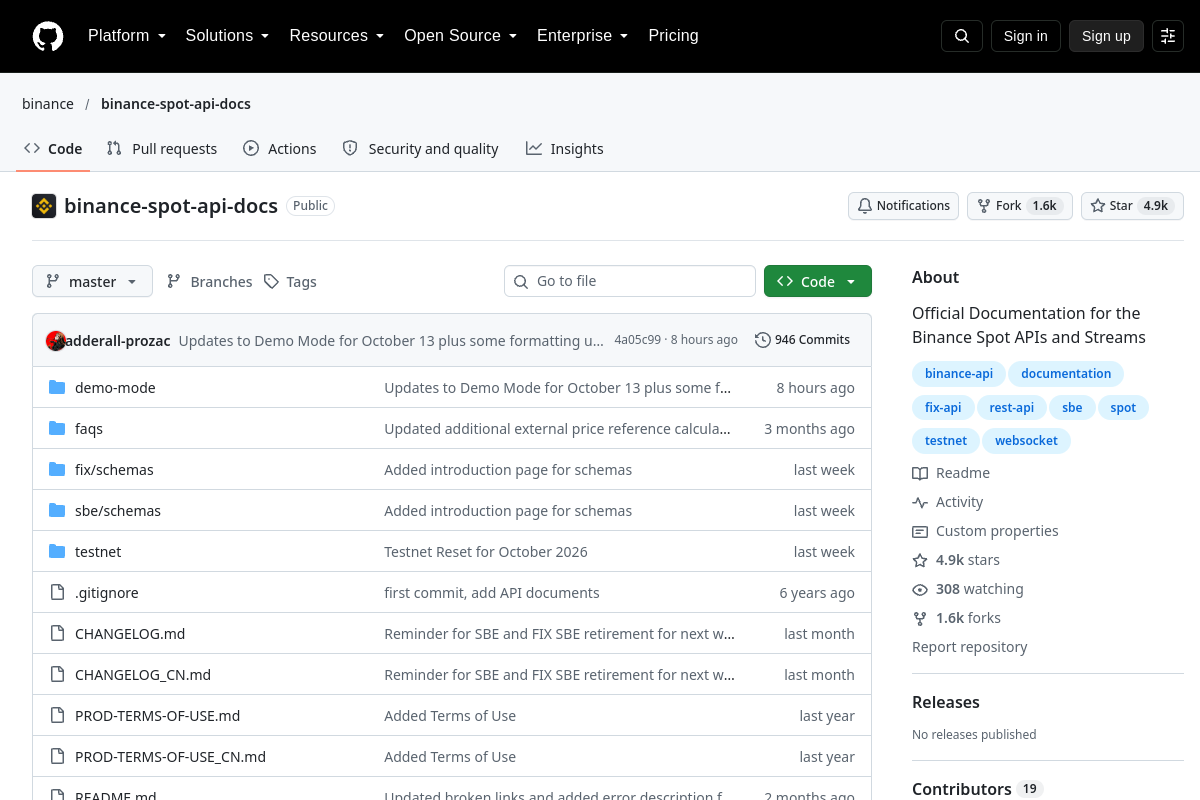Click the PROD-TERMS-OF-USE_CN.md file icon

pyautogui.click(x=57, y=757)
